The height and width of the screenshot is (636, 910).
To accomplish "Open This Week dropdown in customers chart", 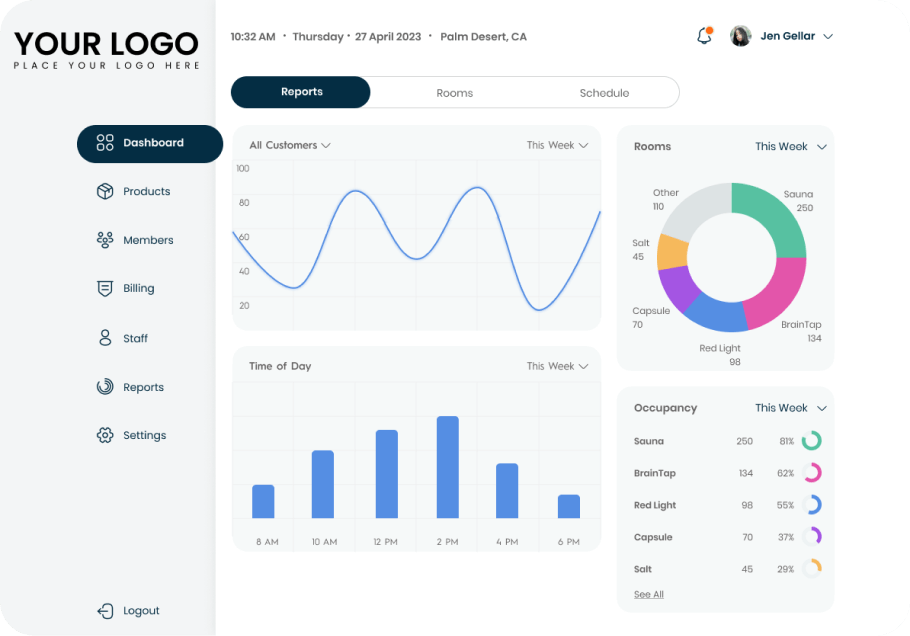I will click(x=557, y=145).
